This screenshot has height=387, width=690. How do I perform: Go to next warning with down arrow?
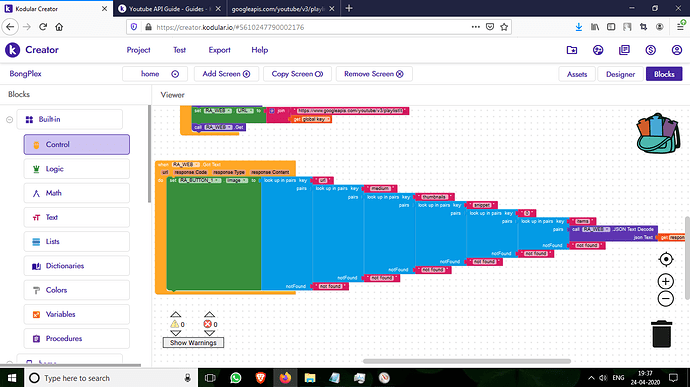(176, 333)
